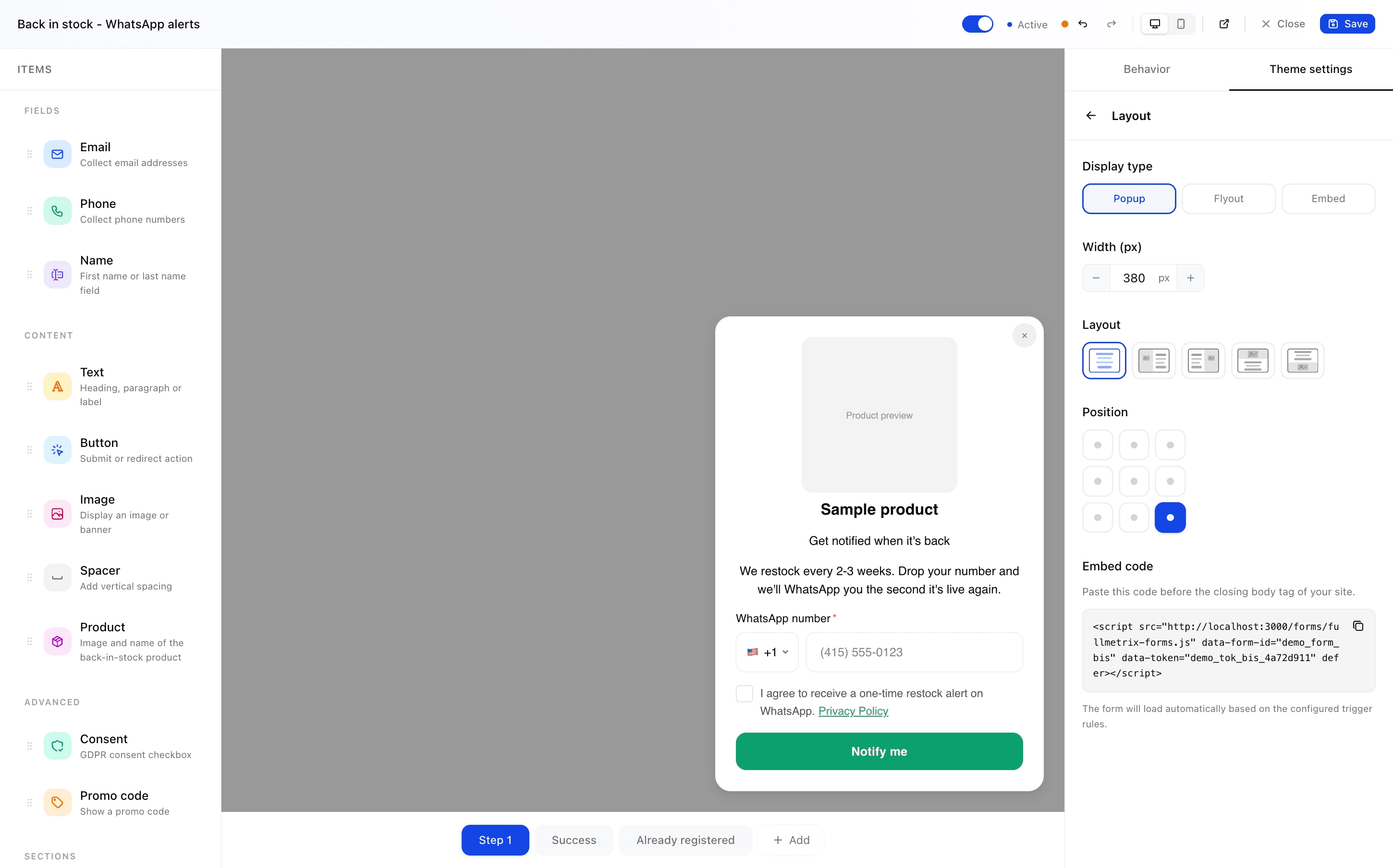The height and width of the screenshot is (868, 1393).
Task: Choose Embed display type
Action: 1328,199
